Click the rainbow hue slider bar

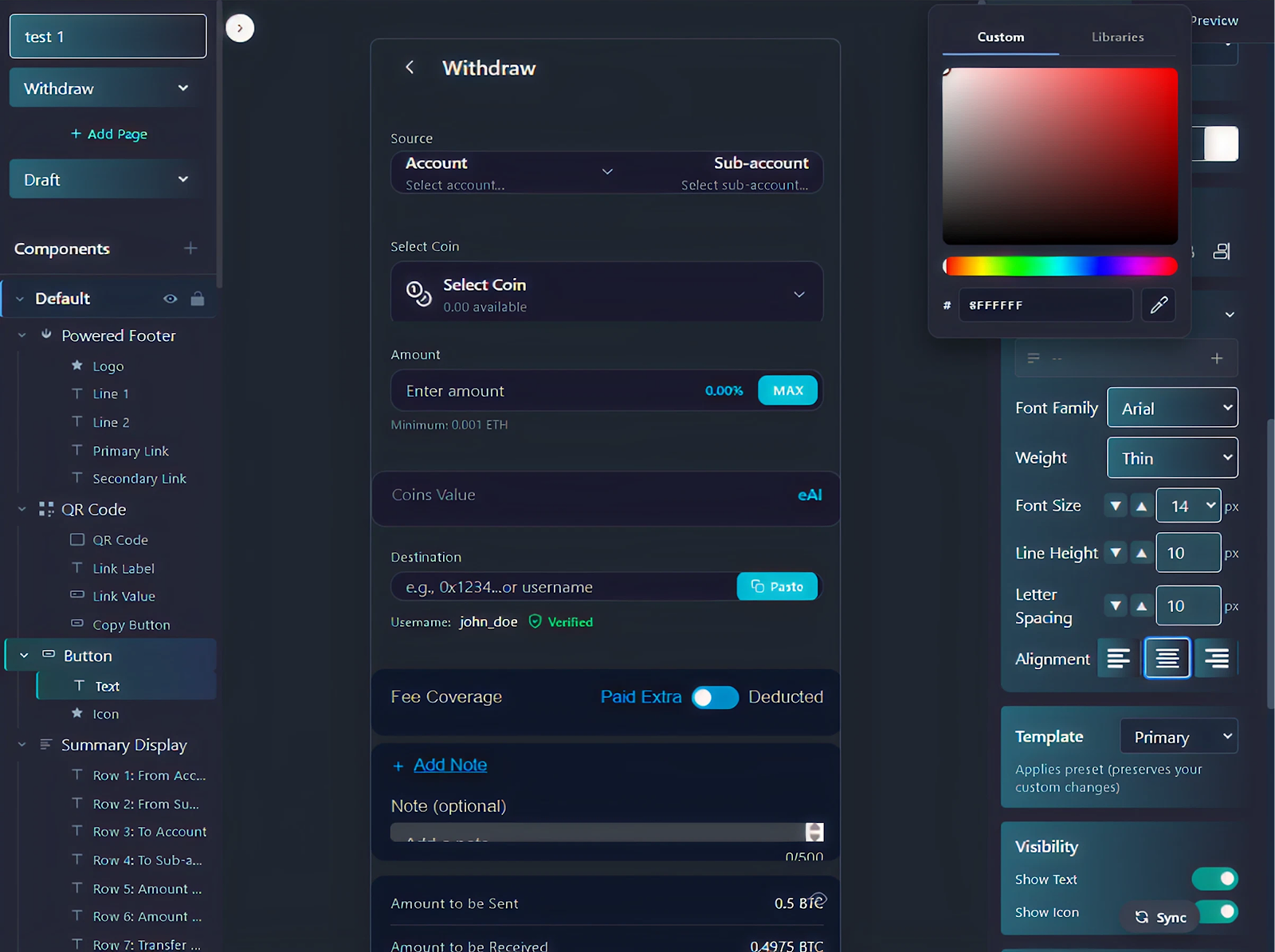point(1060,266)
